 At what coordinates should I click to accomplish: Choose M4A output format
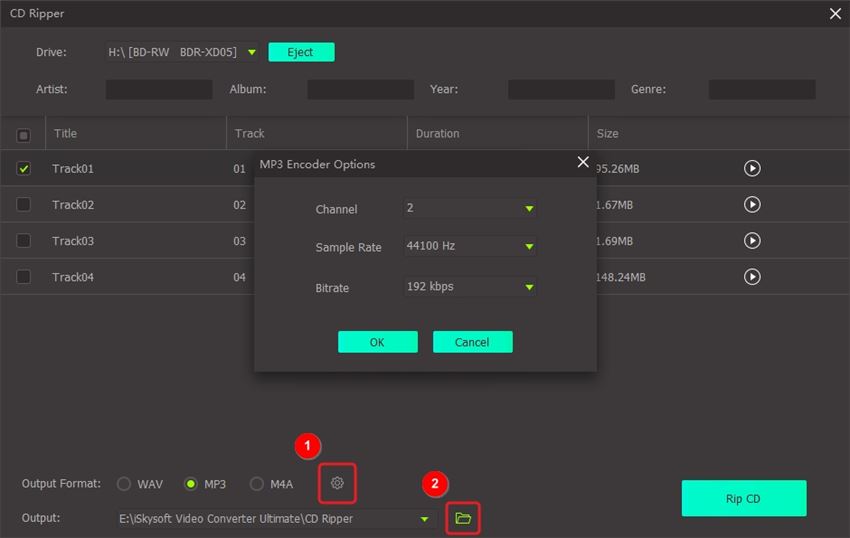257,484
